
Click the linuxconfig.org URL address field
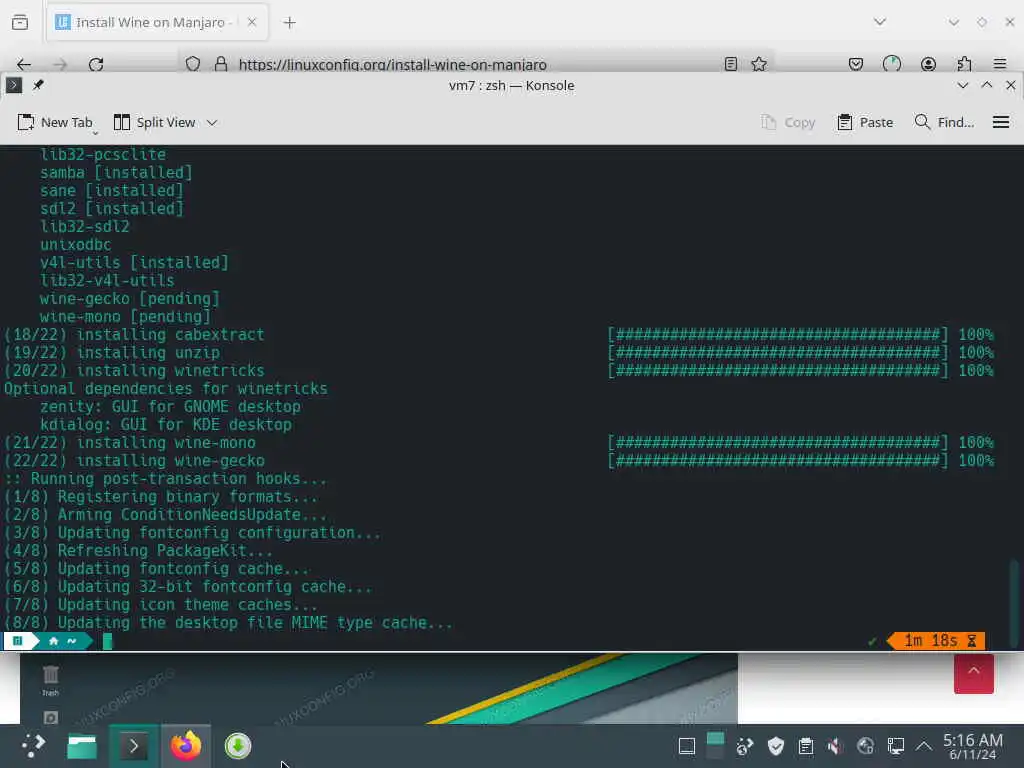click(392, 65)
